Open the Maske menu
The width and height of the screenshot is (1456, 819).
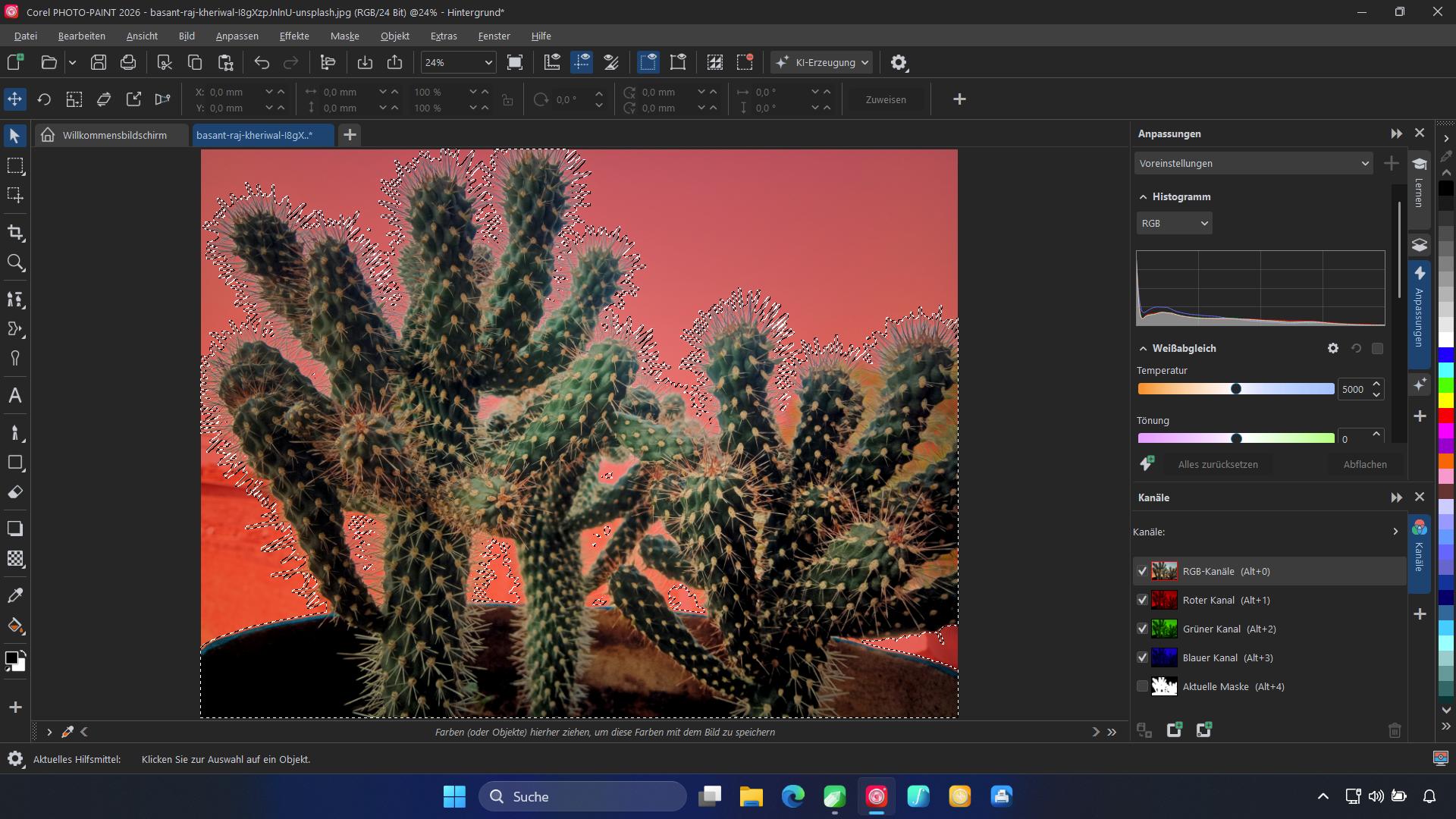click(x=345, y=36)
